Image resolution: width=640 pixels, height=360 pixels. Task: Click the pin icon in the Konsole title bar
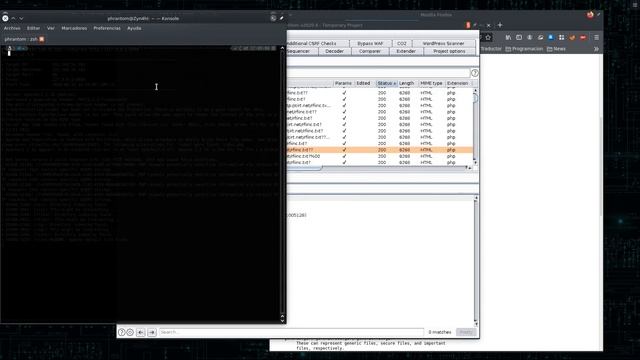click(x=281, y=18)
